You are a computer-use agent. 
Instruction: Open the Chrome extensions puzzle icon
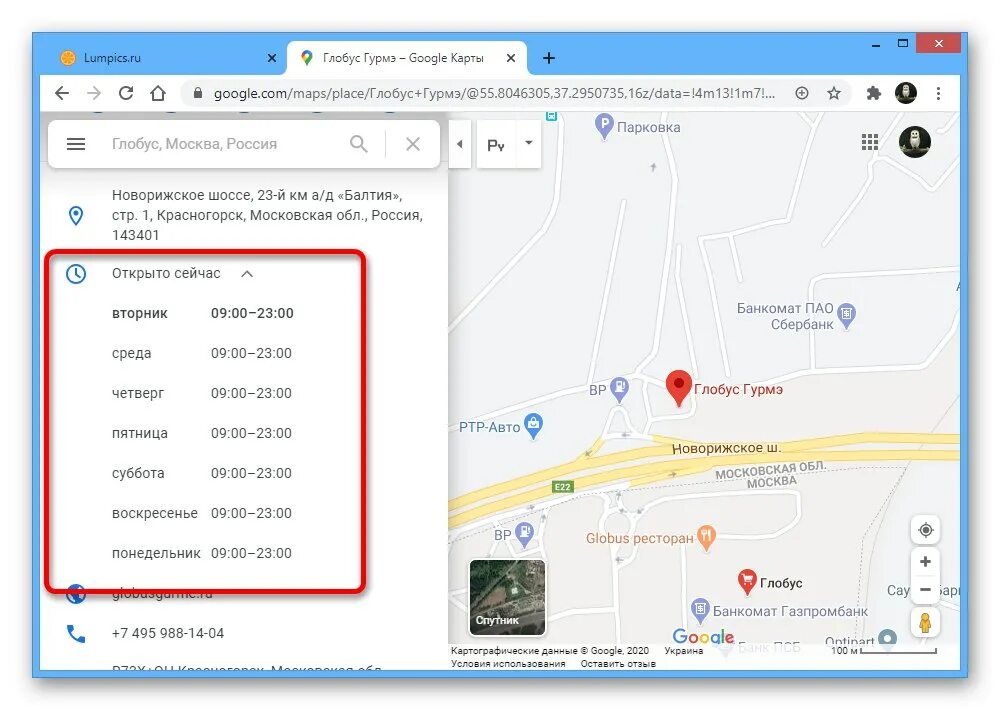pos(873,93)
